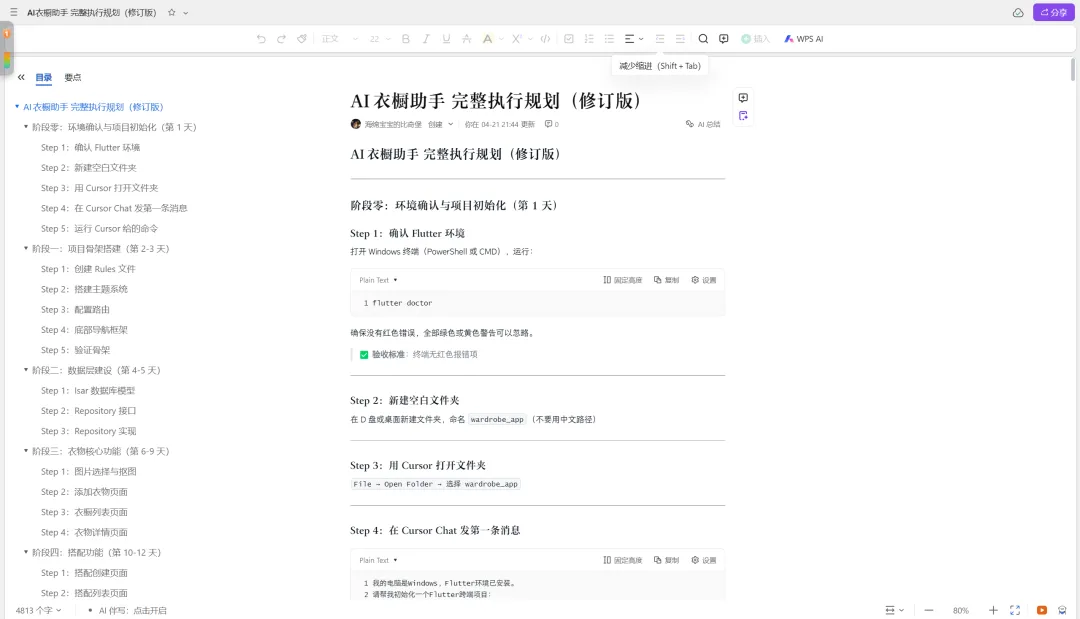Click 复制 on the flutter doctor code block
Screen dimensions: 1080x619
coord(666,280)
